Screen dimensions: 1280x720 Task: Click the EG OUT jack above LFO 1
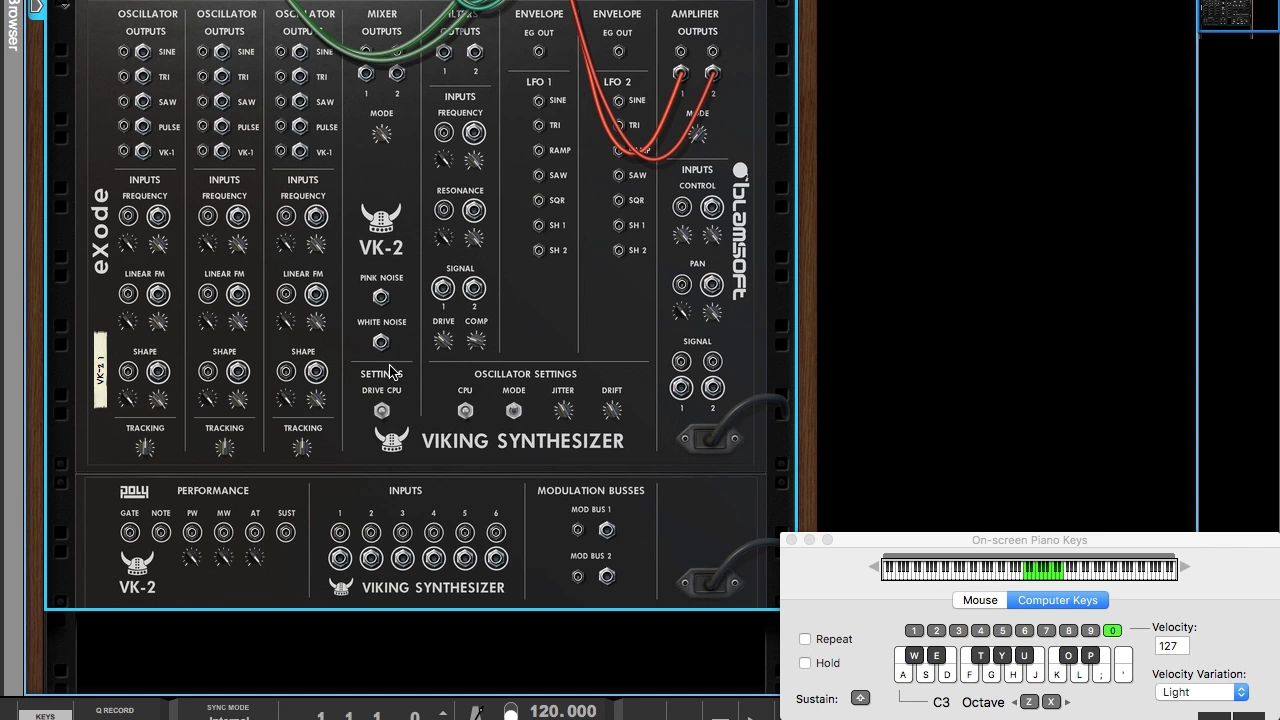539,52
